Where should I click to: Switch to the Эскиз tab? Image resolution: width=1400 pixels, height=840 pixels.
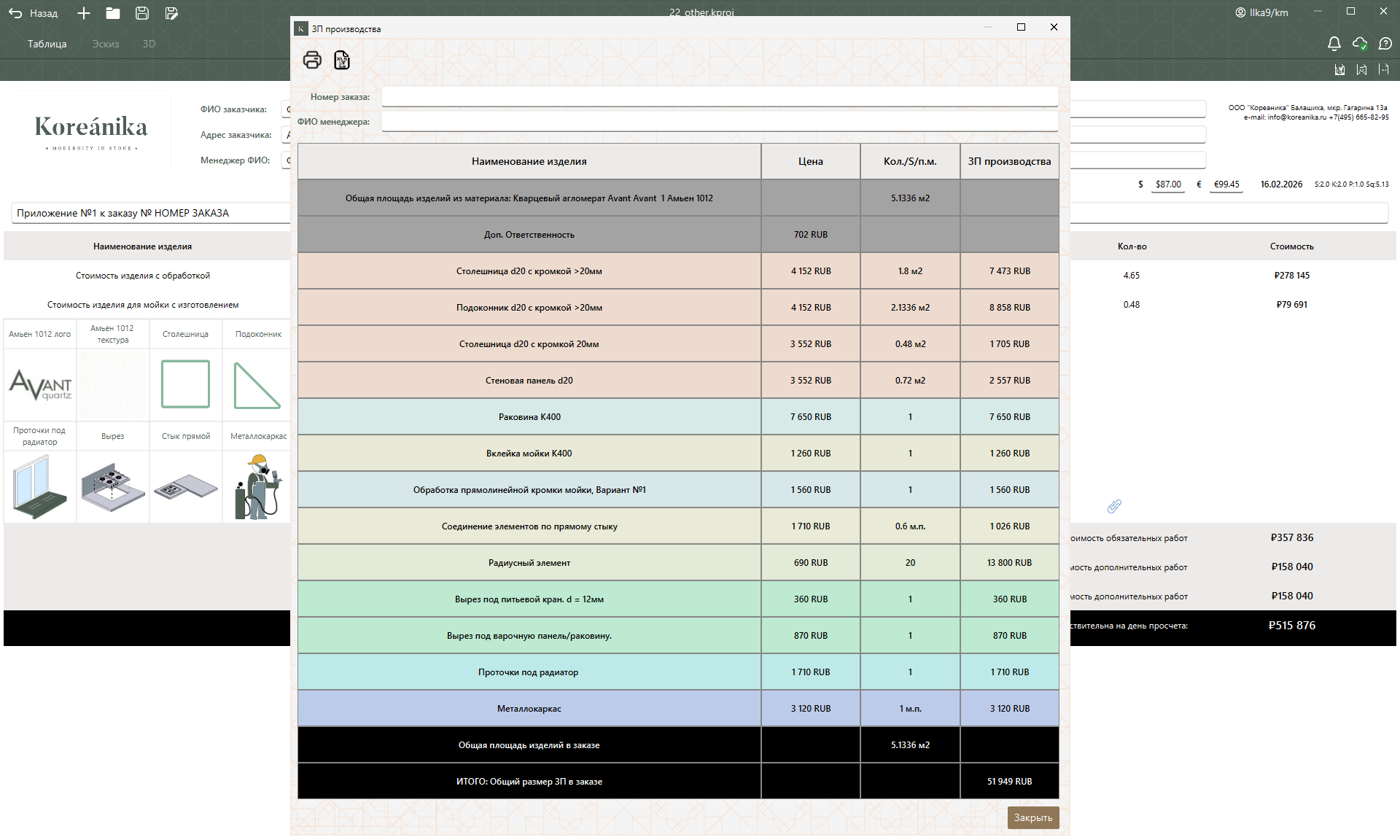pos(106,44)
